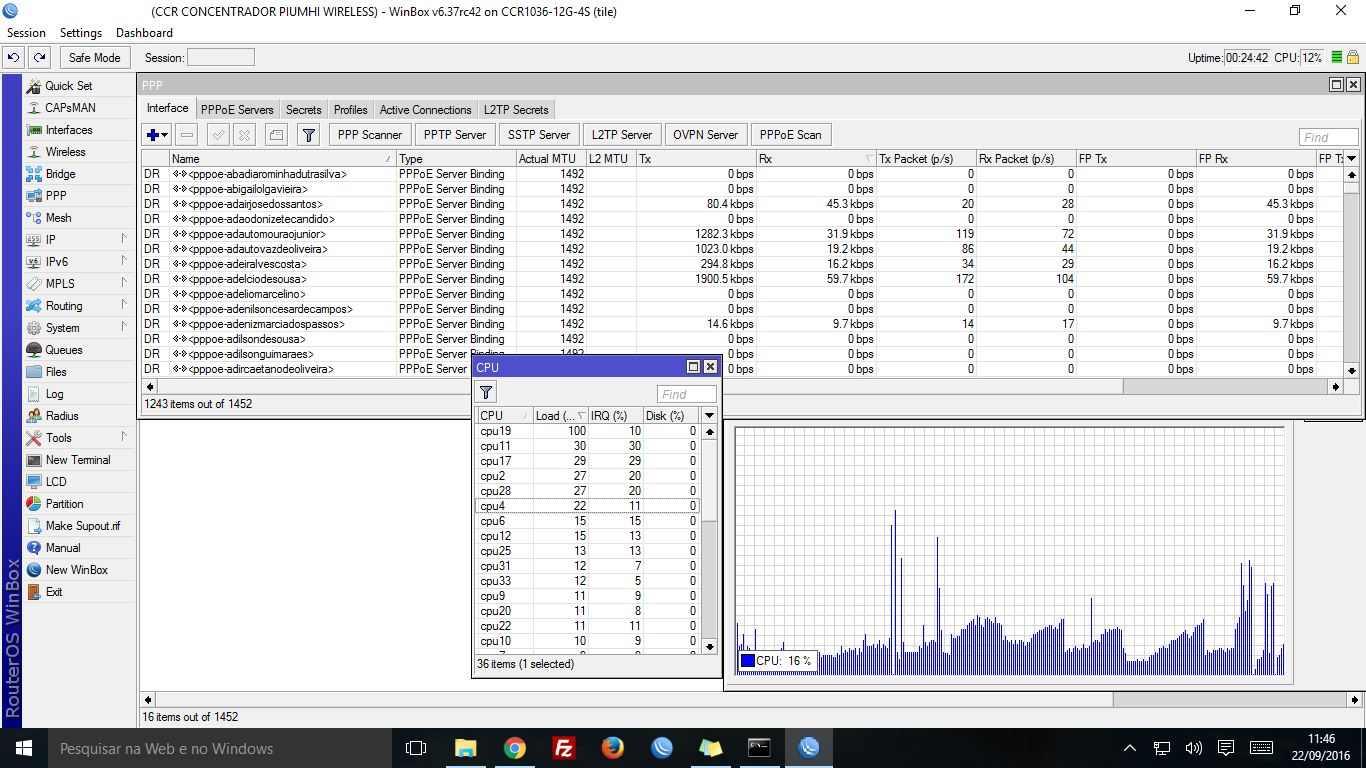Viewport: 1366px width, 768px height.
Task: Click the Comment icon in PPP toolbar
Action: pyautogui.click(x=276, y=135)
